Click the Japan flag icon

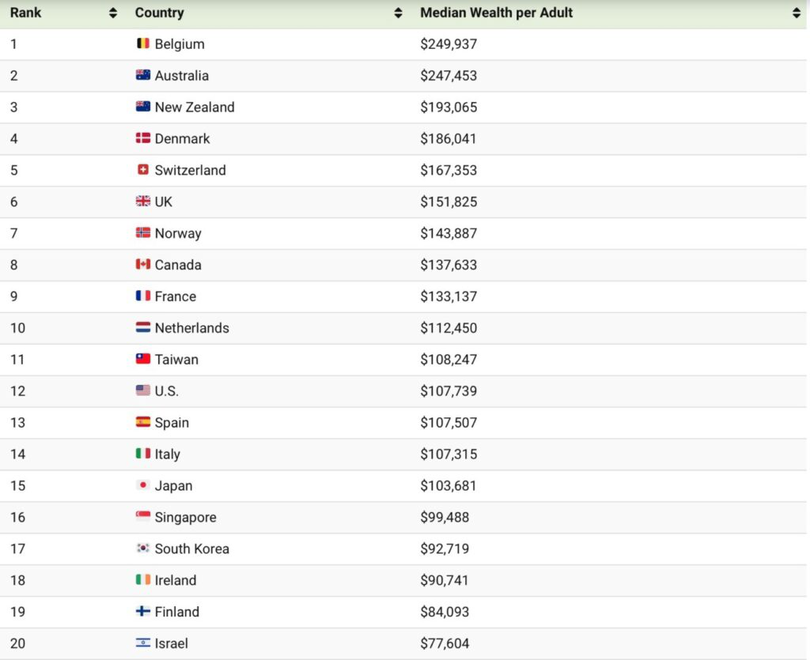[x=143, y=486]
